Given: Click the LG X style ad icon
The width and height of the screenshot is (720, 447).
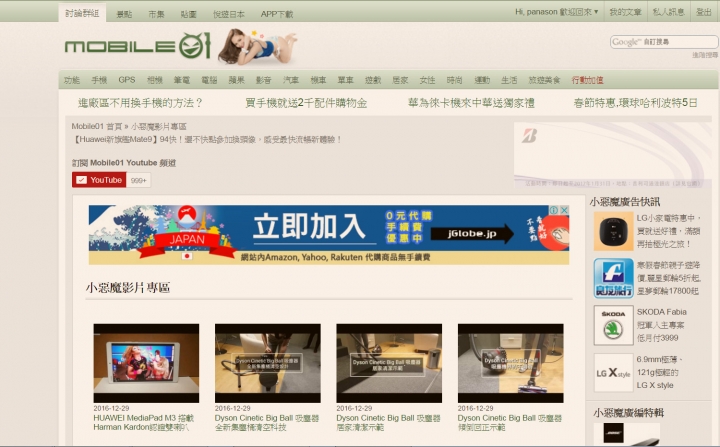Looking at the screenshot, I should point(613,373).
